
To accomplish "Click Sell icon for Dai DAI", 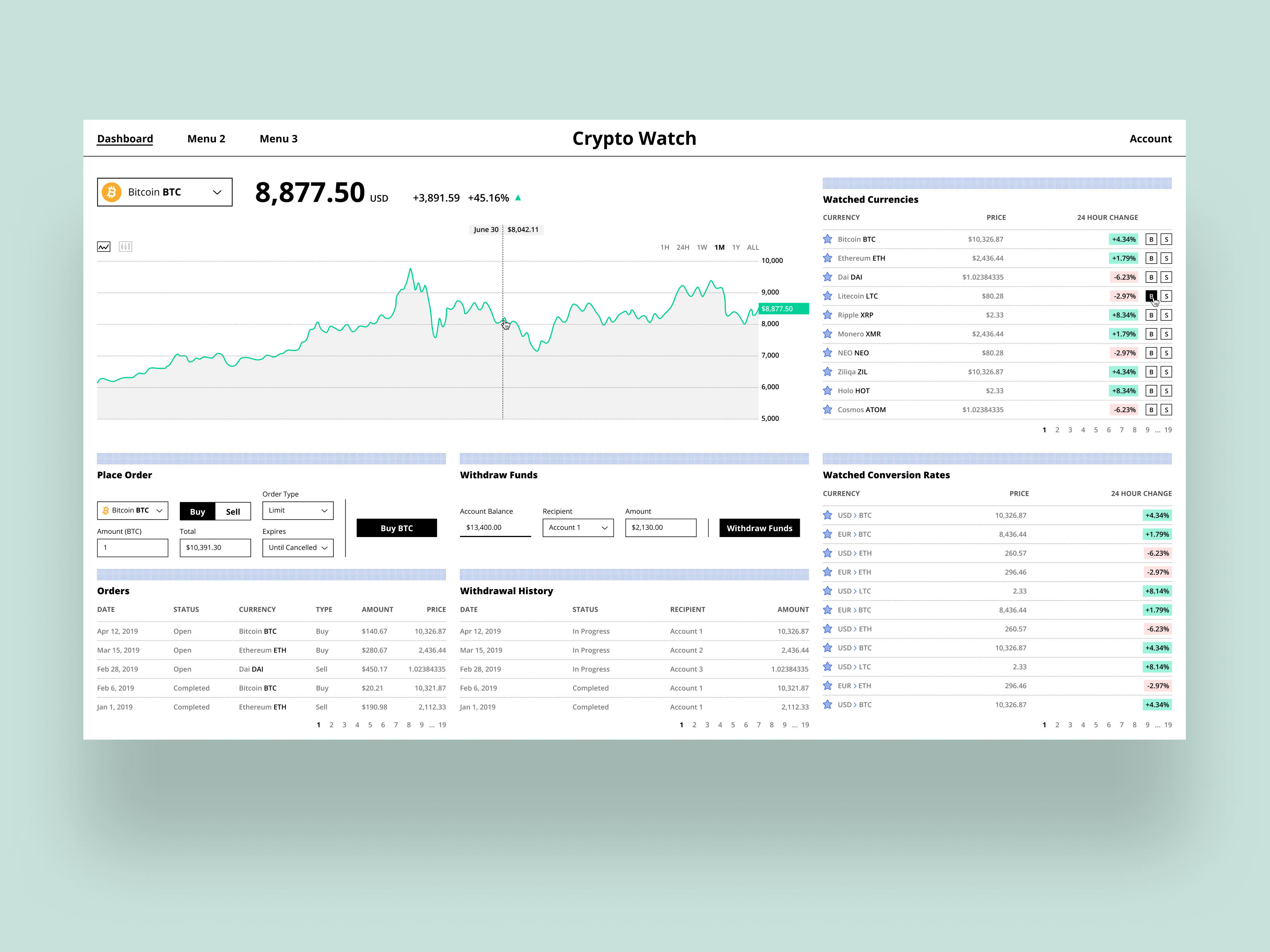I will click(x=1166, y=277).
